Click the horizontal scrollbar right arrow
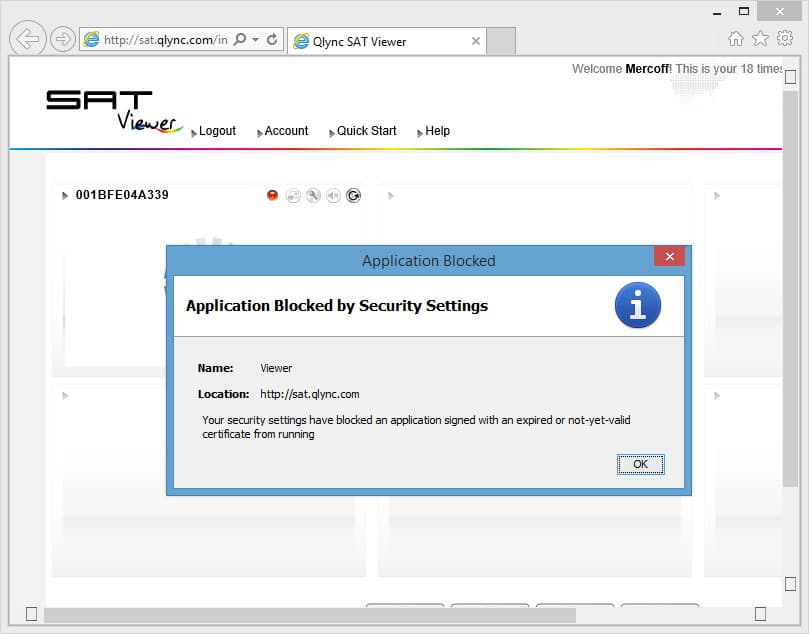This screenshot has width=809, height=634. (x=760, y=614)
